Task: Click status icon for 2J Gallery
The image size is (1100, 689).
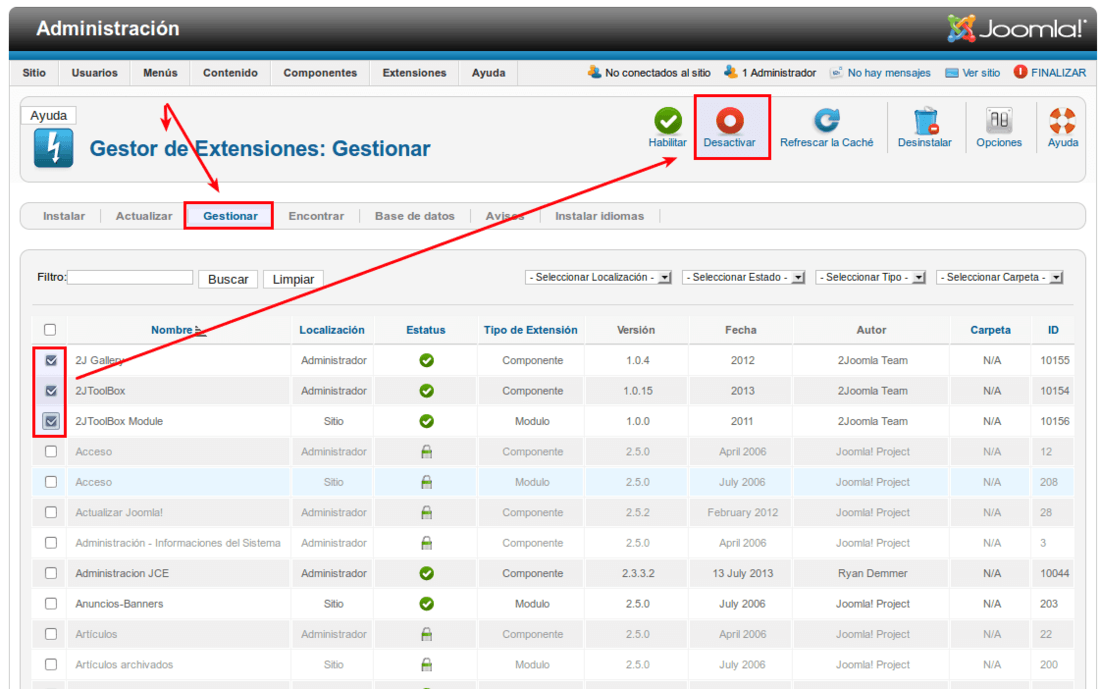Action: [427, 361]
